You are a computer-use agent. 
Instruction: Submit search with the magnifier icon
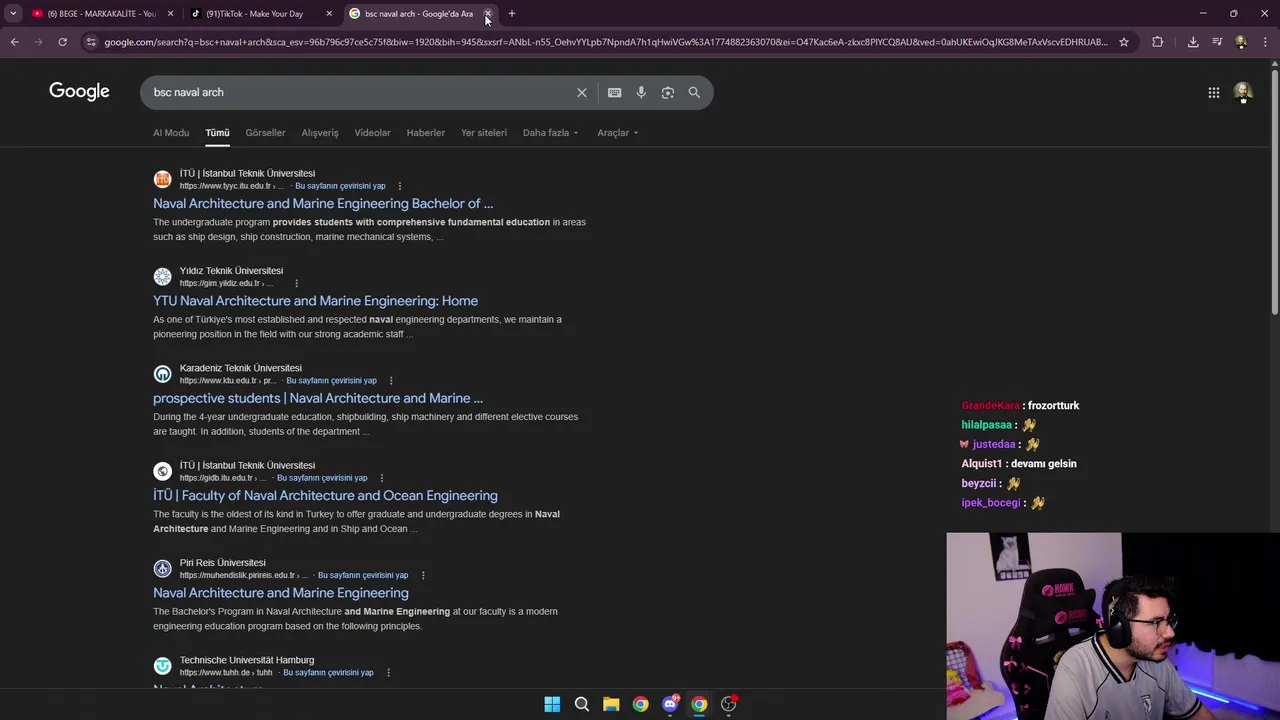click(x=694, y=92)
